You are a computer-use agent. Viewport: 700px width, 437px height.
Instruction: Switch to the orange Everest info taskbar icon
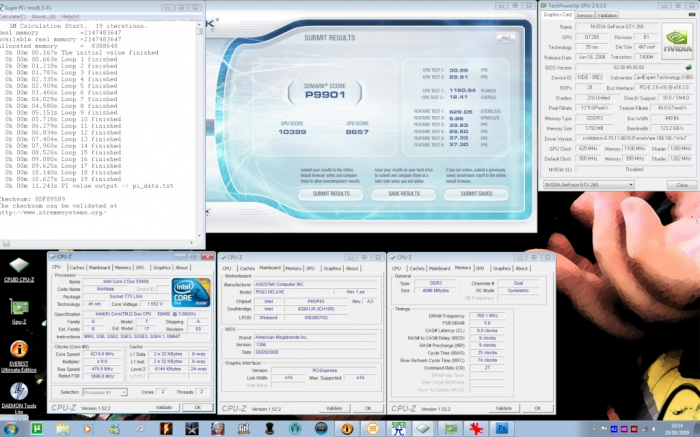point(347,429)
